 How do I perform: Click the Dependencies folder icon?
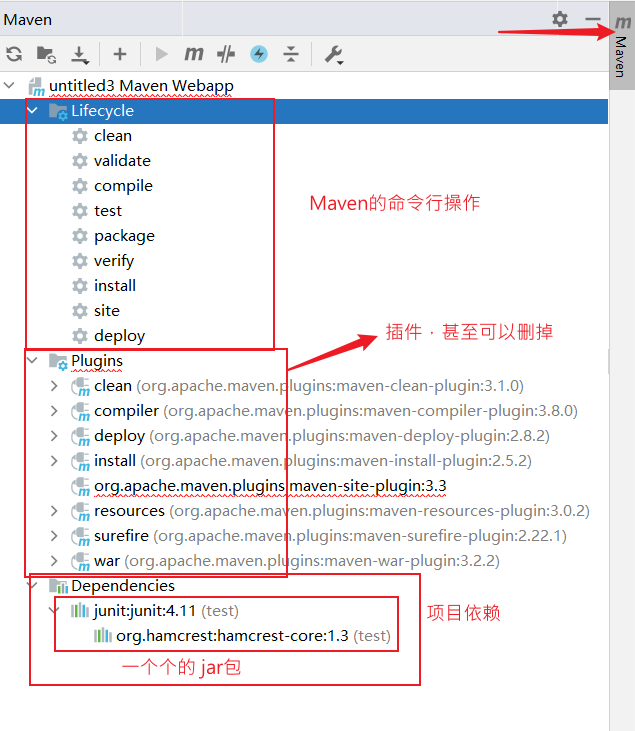coord(59,586)
